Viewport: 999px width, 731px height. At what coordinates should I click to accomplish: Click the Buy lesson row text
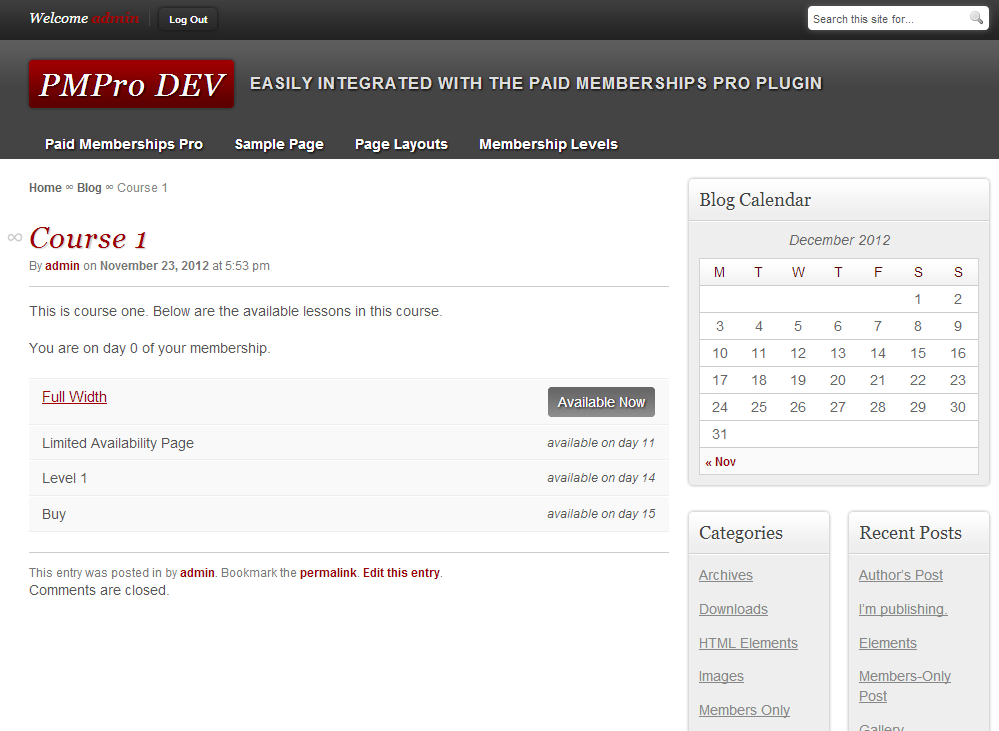[54, 514]
